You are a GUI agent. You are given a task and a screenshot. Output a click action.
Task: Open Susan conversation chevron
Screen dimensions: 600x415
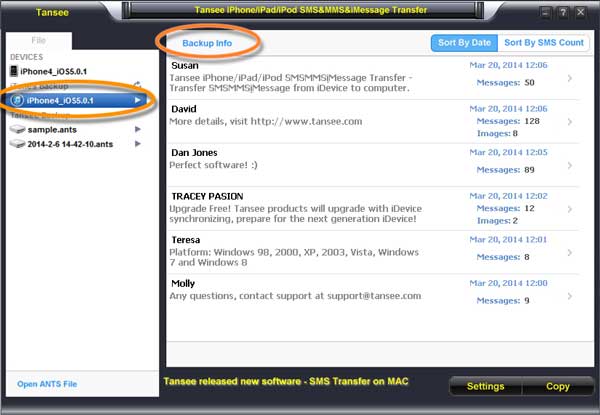coord(570,78)
